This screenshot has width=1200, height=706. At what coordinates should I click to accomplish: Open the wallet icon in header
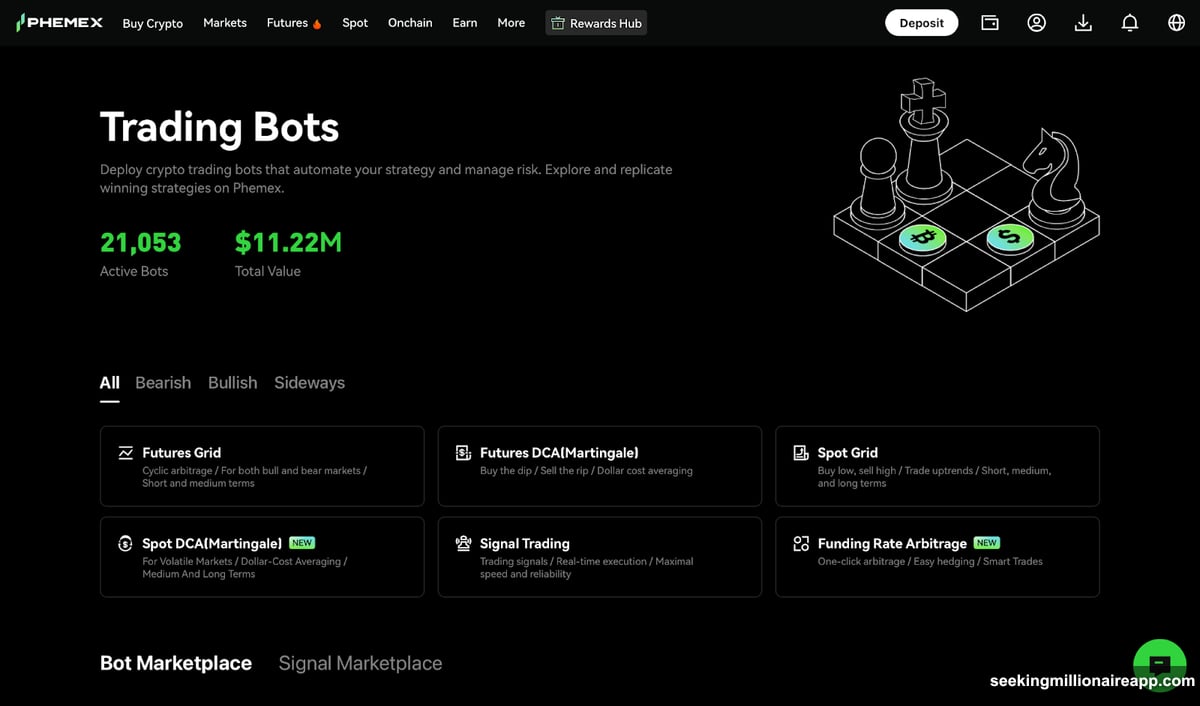[x=989, y=22]
